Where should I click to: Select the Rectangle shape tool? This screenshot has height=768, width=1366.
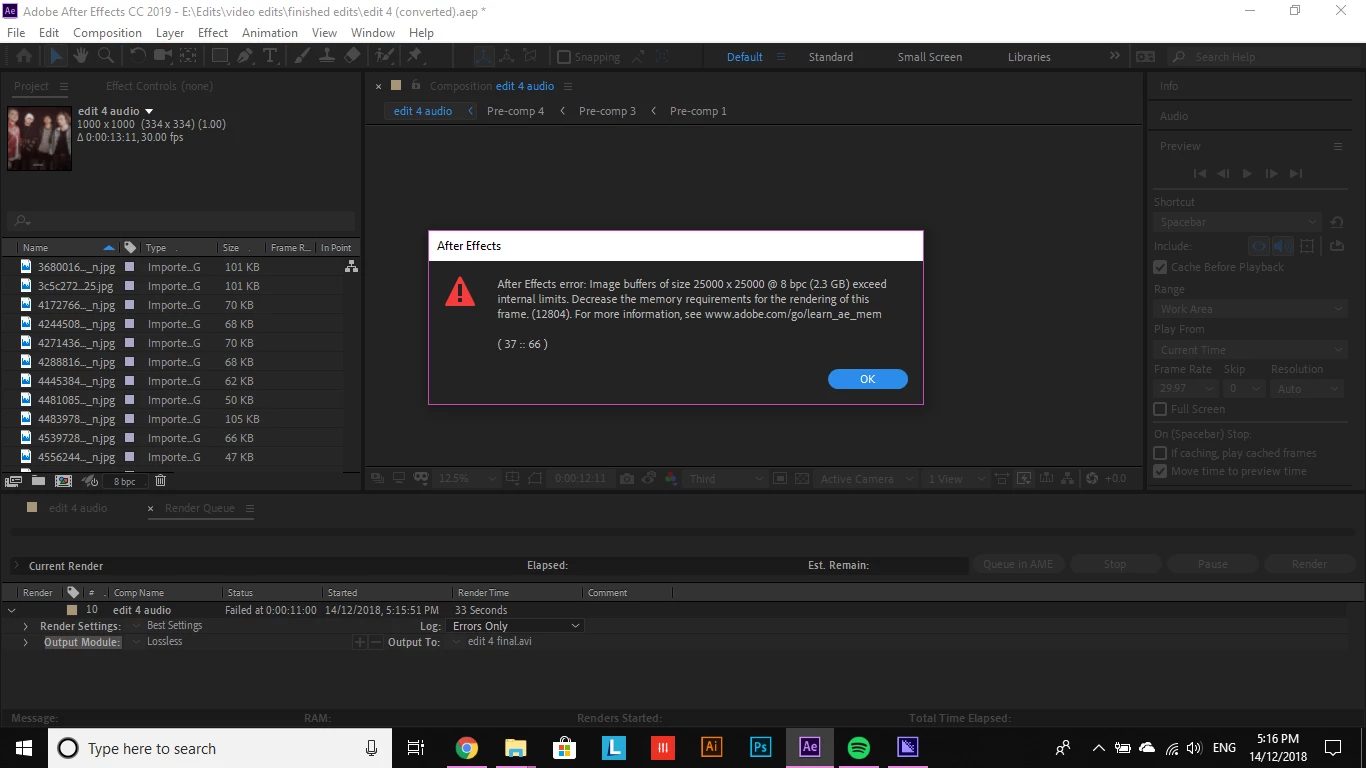(x=220, y=57)
